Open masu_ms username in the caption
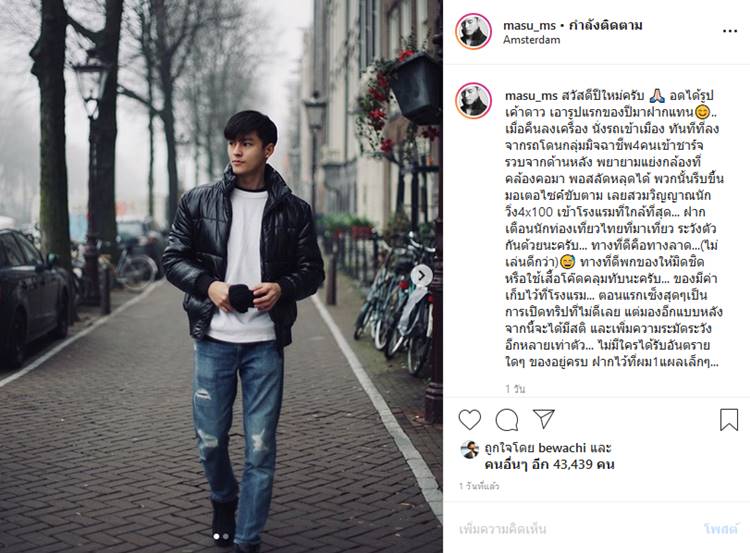 tap(531, 96)
